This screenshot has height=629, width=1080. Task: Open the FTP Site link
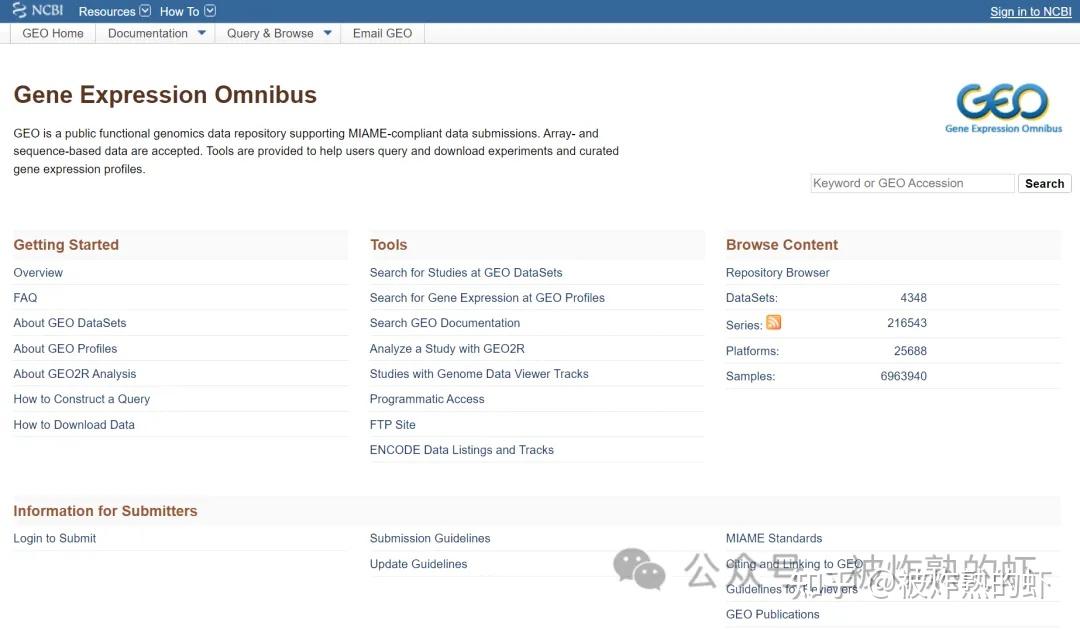(393, 424)
